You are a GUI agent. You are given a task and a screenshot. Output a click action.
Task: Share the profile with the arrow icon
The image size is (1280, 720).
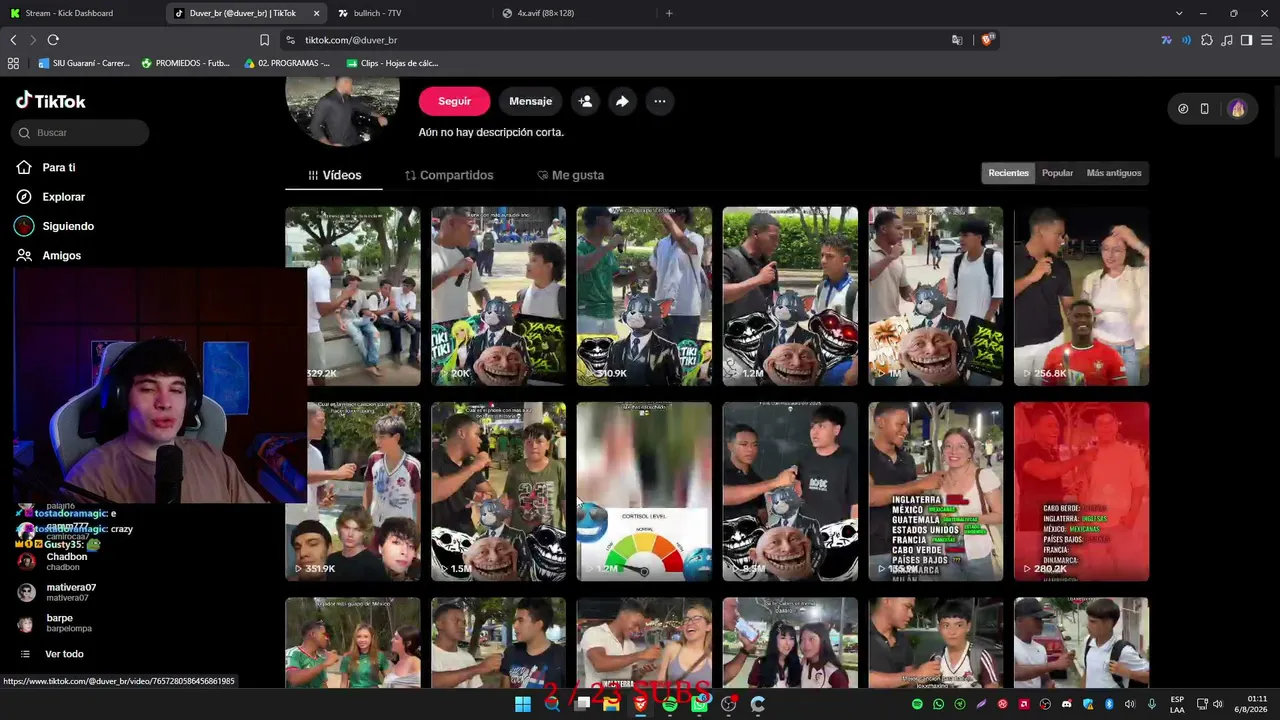622,101
